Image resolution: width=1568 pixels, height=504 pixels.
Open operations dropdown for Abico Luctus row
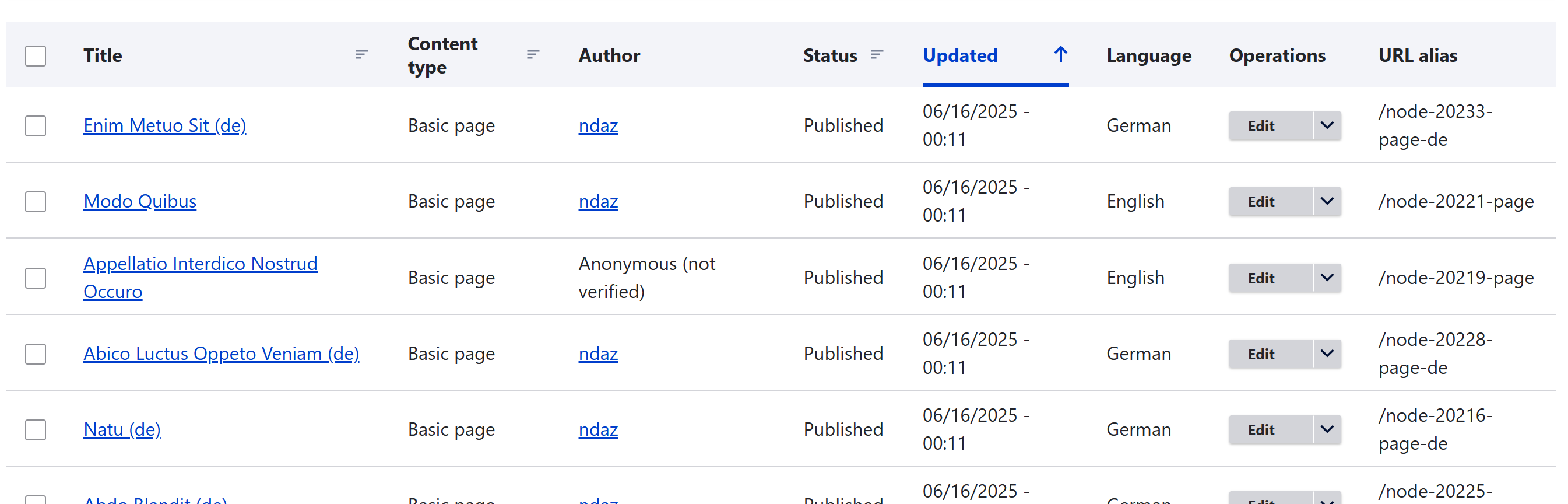click(1327, 353)
